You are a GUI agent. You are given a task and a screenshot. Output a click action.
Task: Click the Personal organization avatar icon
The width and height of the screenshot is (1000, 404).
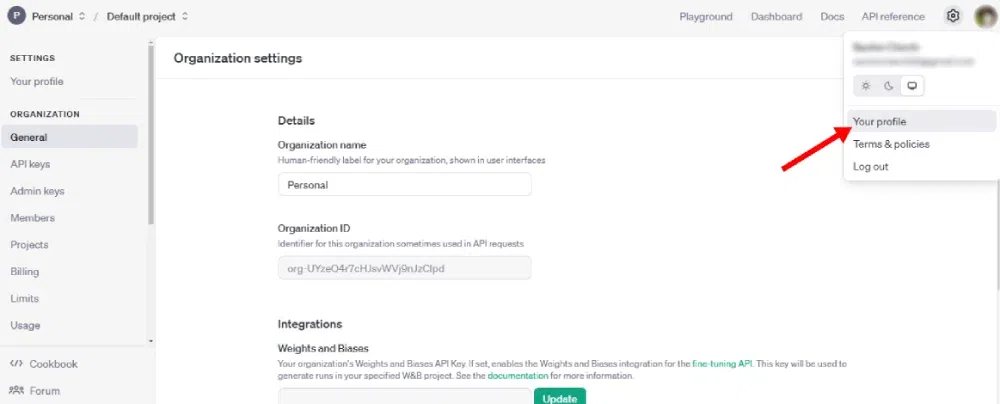pyautogui.click(x=16, y=17)
